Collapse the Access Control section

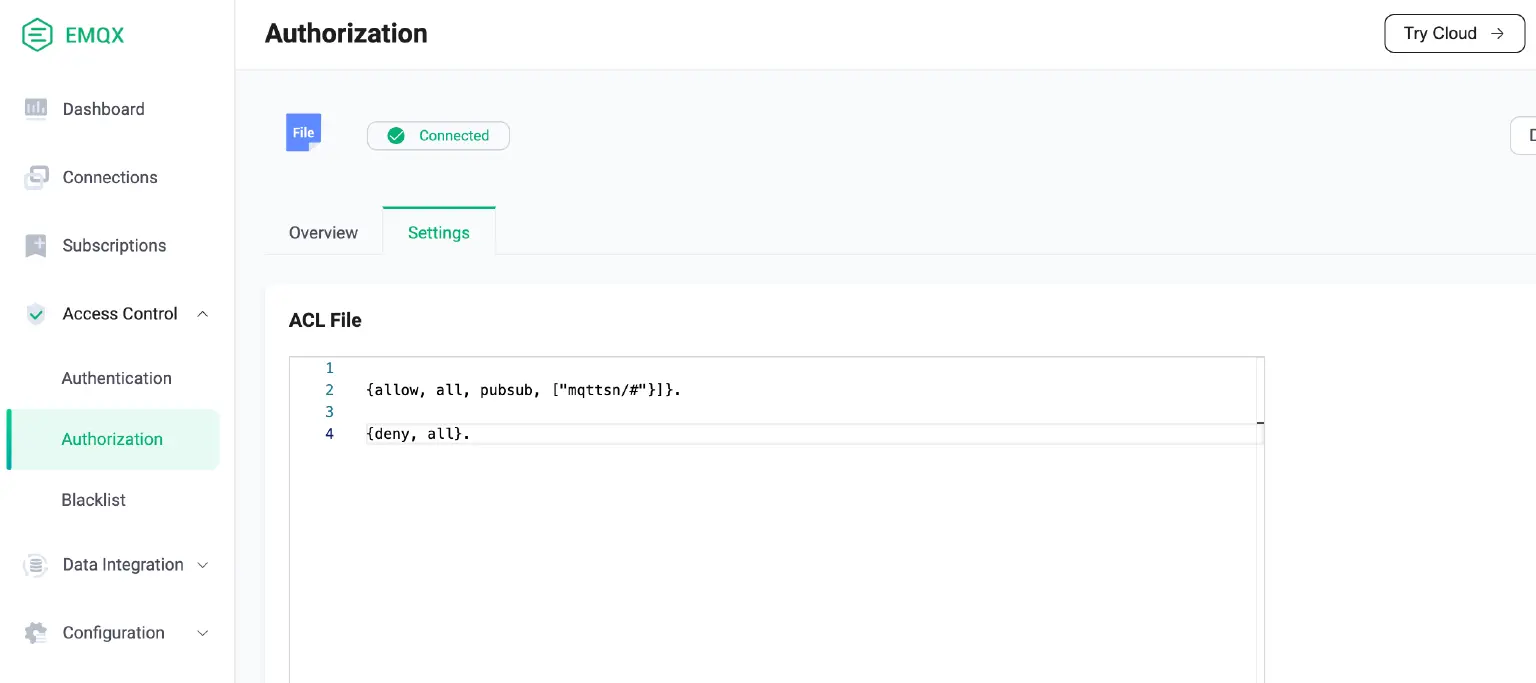(x=202, y=313)
